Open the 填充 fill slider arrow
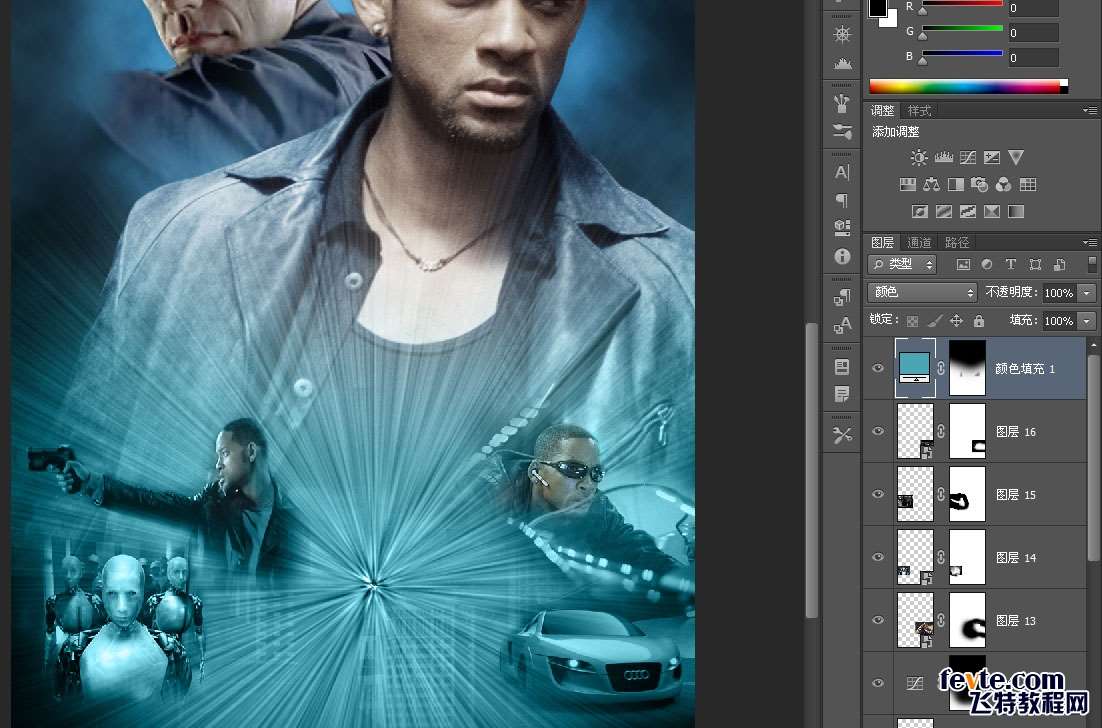This screenshot has height=728, width=1102. [1087, 321]
